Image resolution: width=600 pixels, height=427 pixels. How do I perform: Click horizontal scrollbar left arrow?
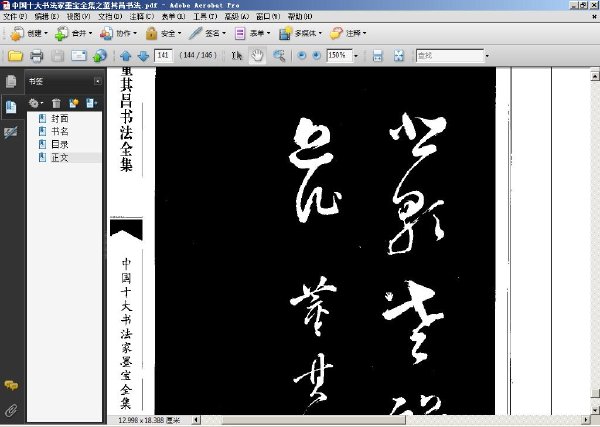(x=196, y=420)
